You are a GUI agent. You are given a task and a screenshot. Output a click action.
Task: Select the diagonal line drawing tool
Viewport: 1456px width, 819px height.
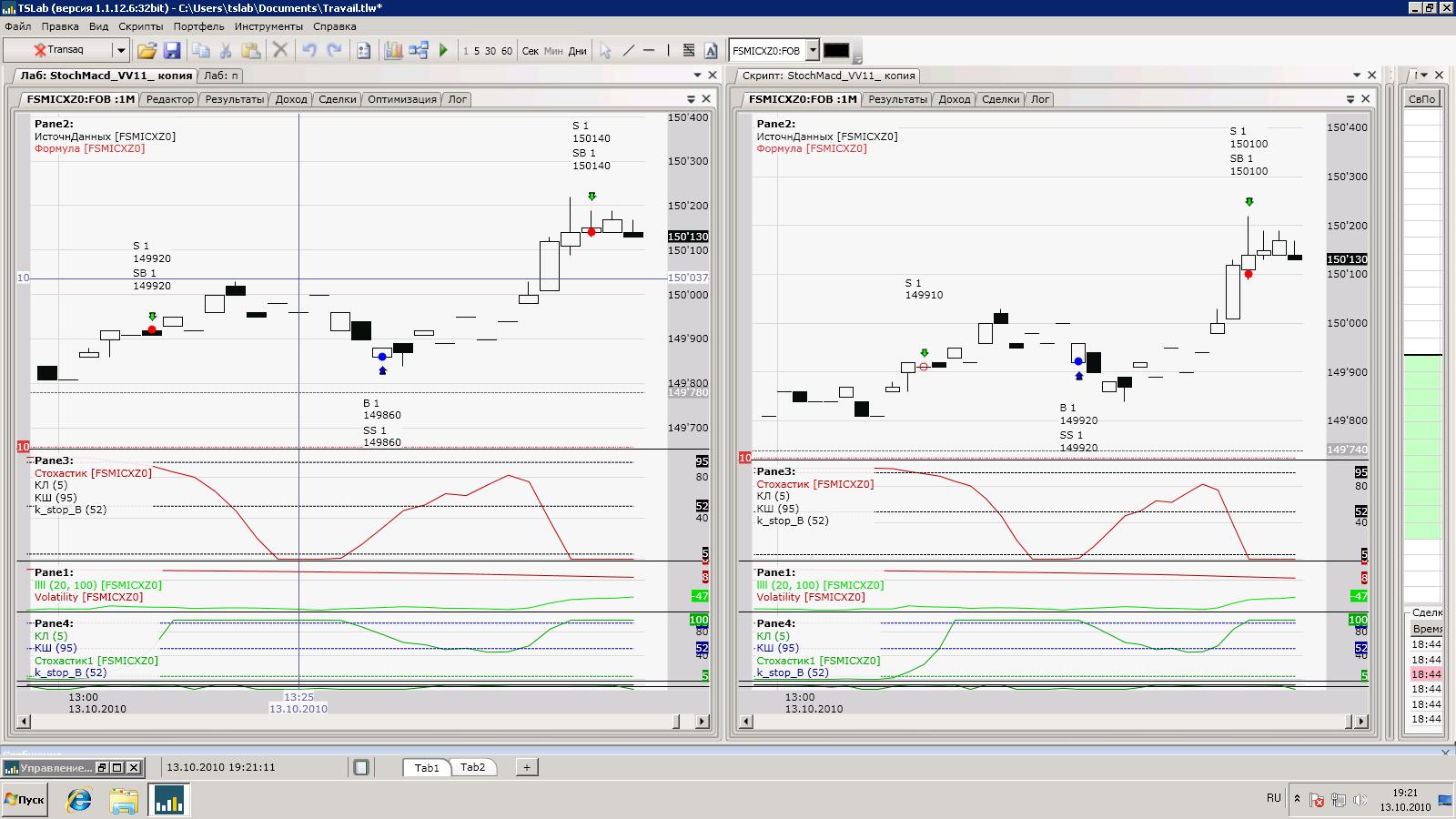pyautogui.click(x=628, y=51)
